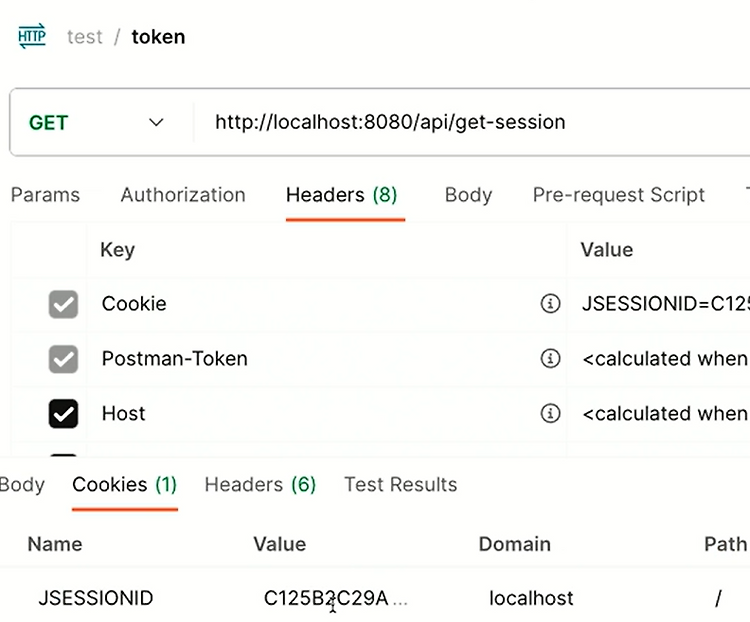Open info icon for Cookie header

pyautogui.click(x=550, y=303)
